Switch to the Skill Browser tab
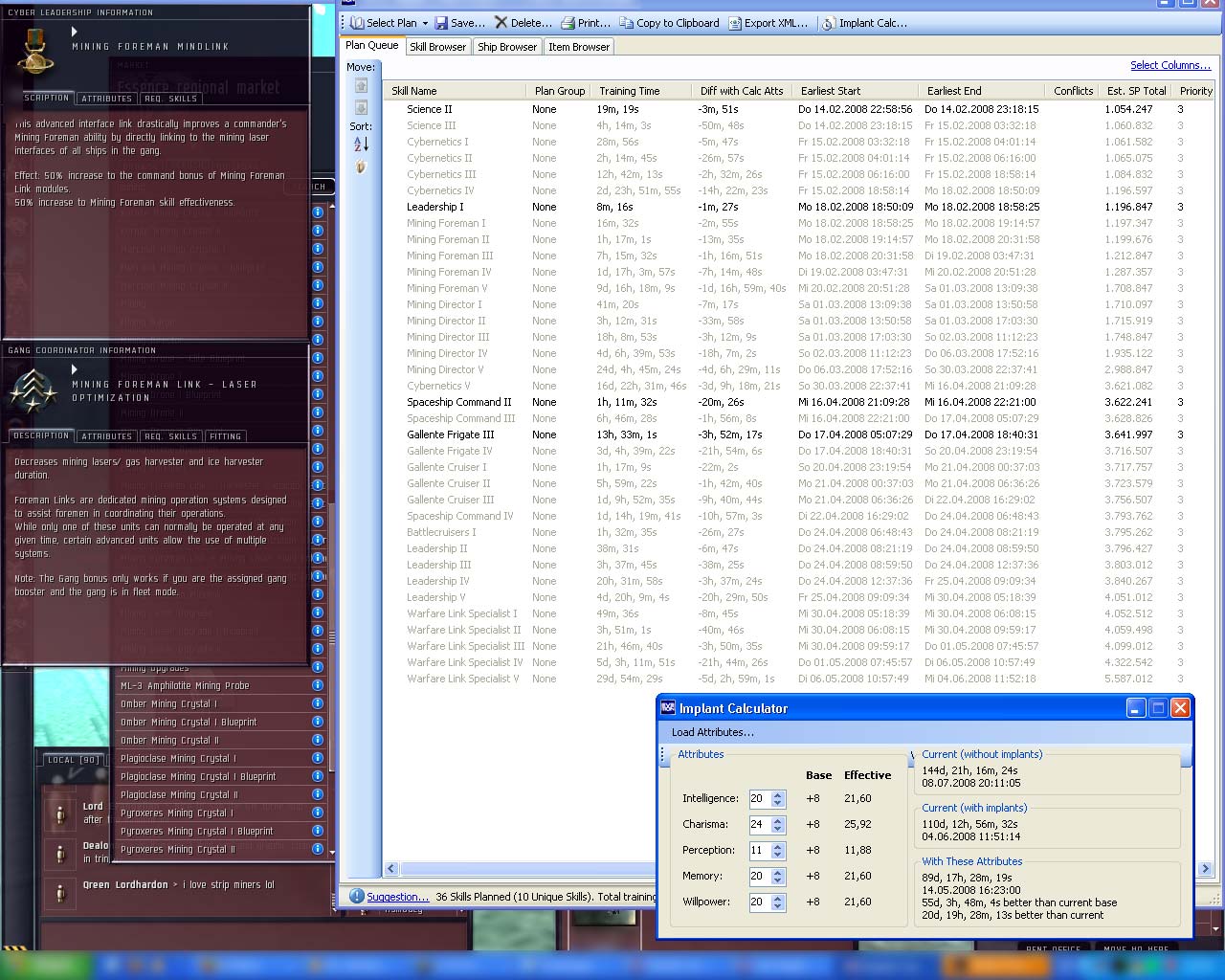Screen dimensions: 1225x980 437,46
